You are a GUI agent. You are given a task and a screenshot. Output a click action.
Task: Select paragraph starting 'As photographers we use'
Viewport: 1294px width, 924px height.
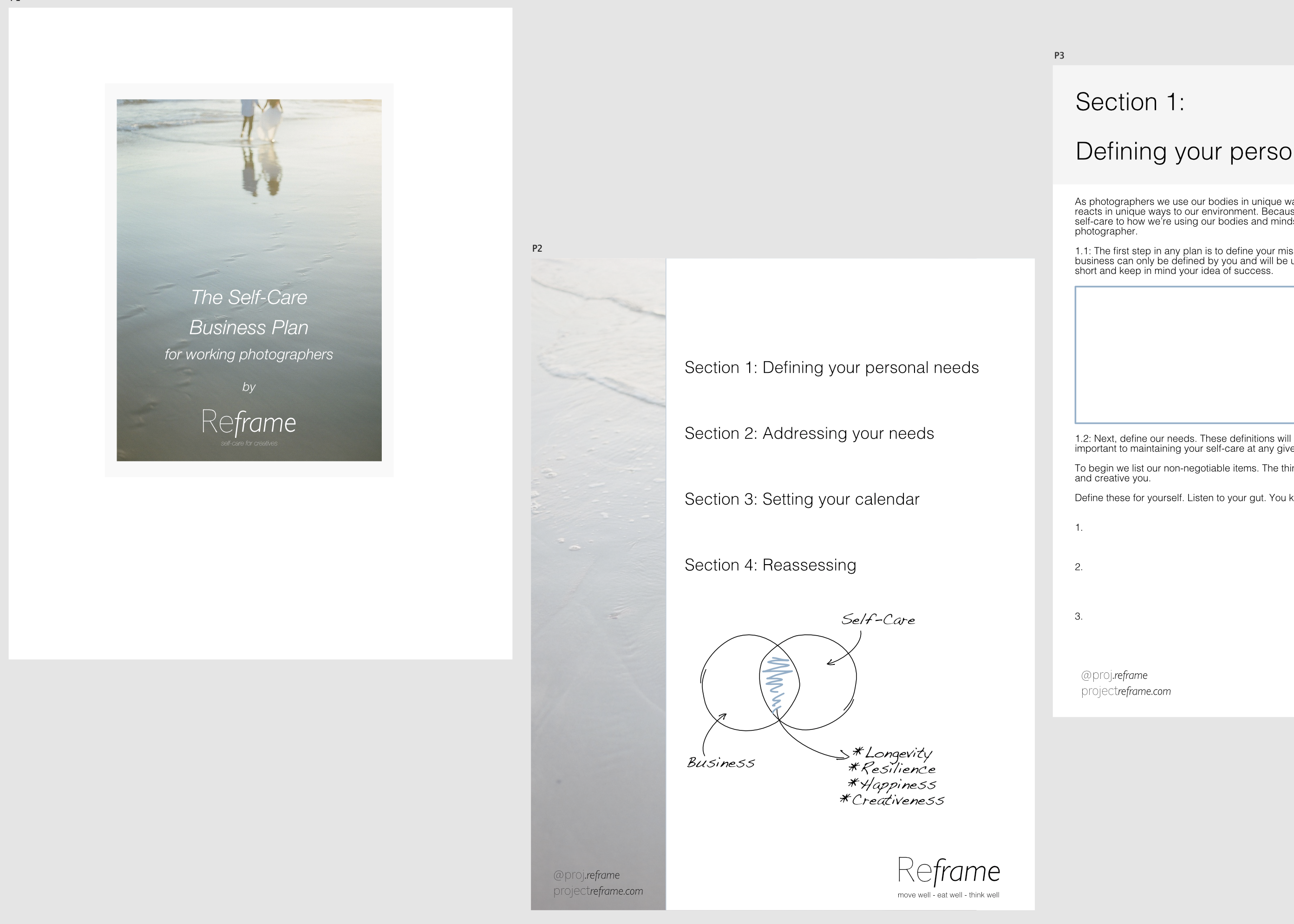(x=1184, y=216)
